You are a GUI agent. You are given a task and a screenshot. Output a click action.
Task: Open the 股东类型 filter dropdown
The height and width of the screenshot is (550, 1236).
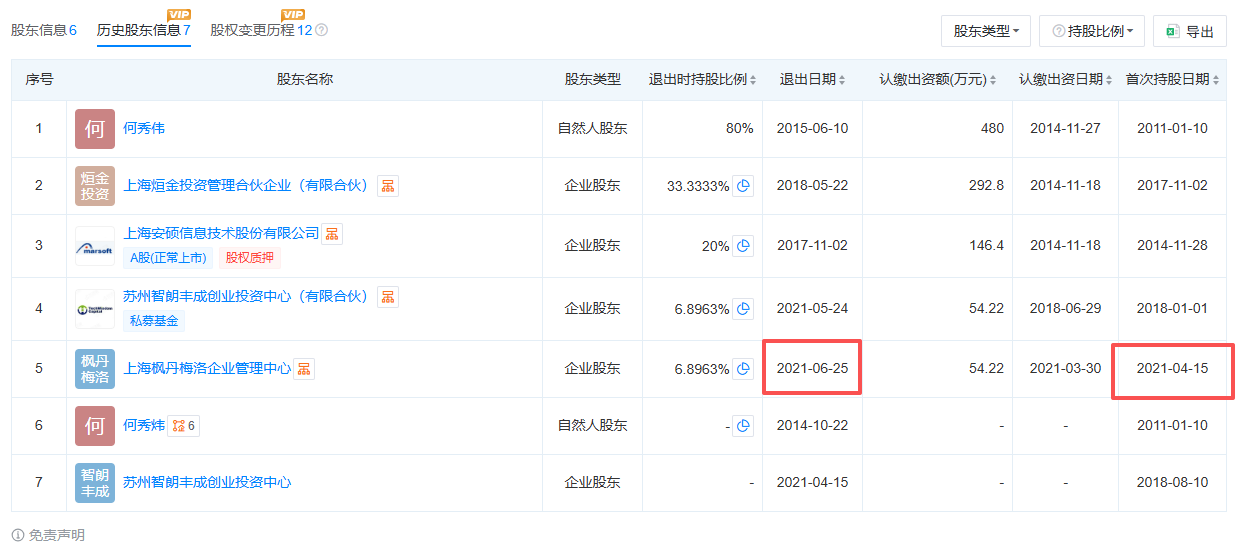986,31
